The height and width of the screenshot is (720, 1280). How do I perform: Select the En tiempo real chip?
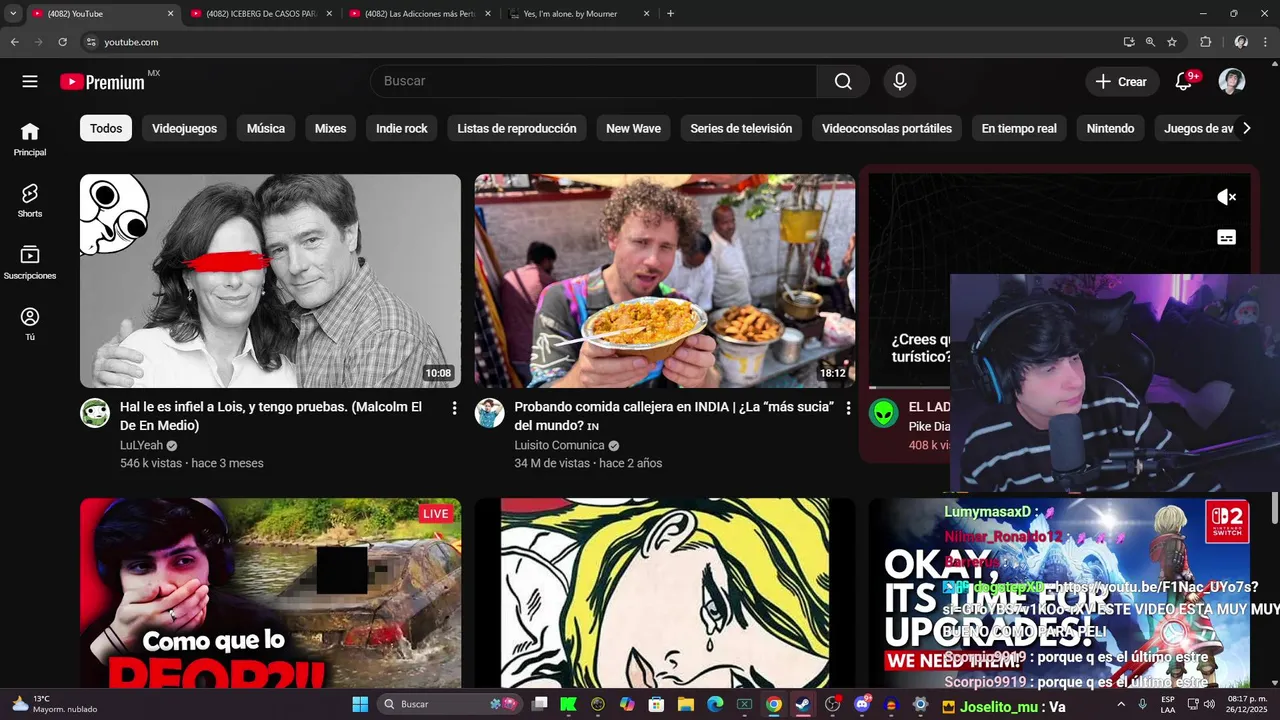(1019, 128)
